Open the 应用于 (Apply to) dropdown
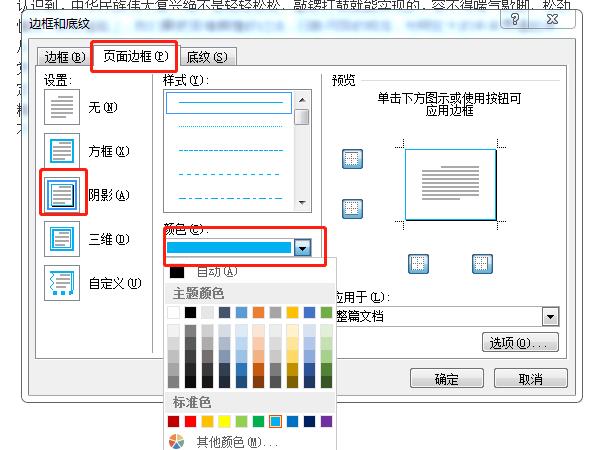This screenshot has width=600, height=450. tap(549, 317)
